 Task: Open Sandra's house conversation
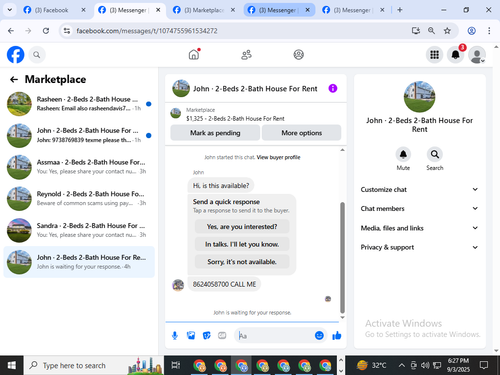[79, 230]
